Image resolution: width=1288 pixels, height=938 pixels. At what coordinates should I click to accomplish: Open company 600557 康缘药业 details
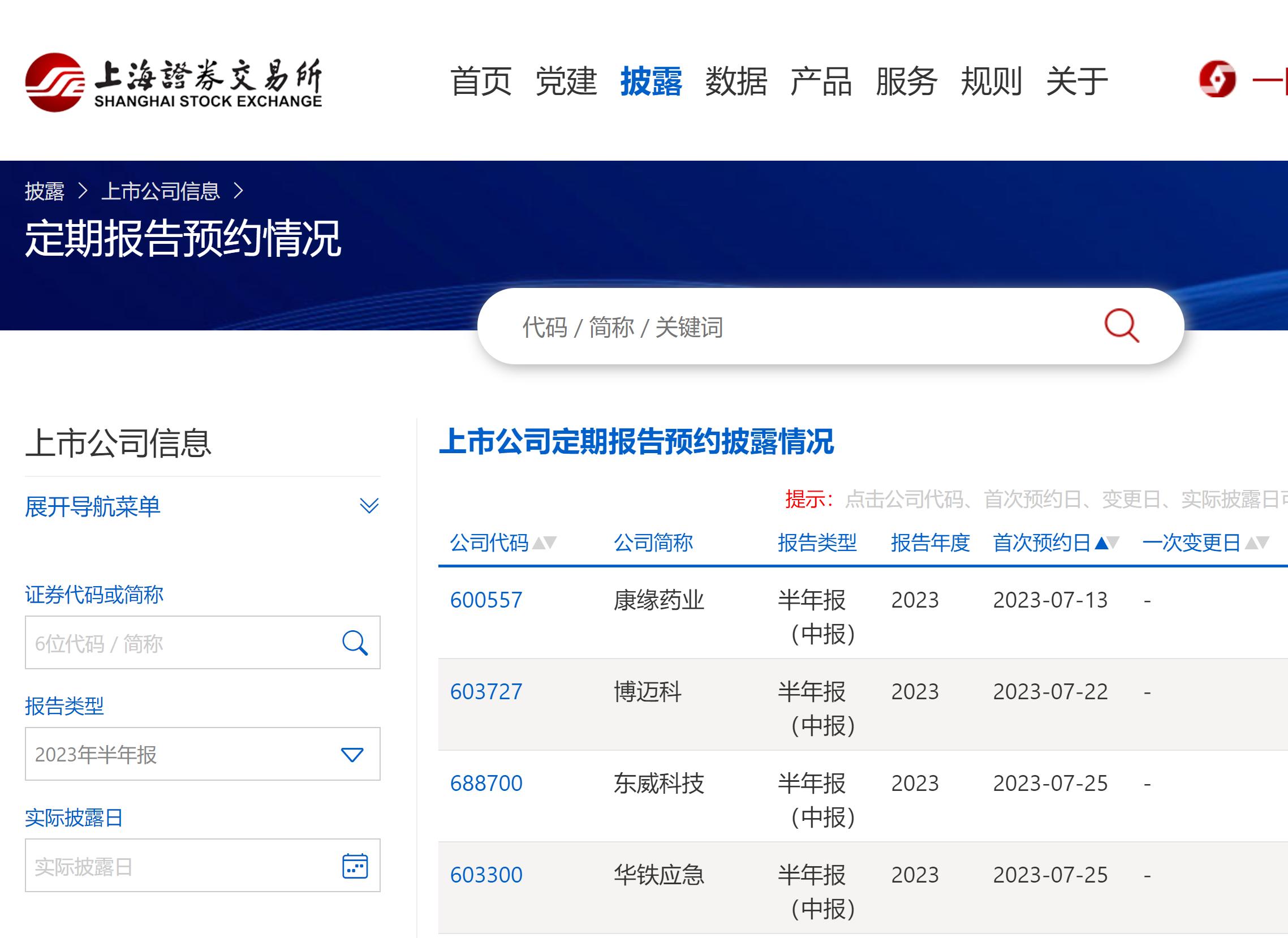pos(485,599)
